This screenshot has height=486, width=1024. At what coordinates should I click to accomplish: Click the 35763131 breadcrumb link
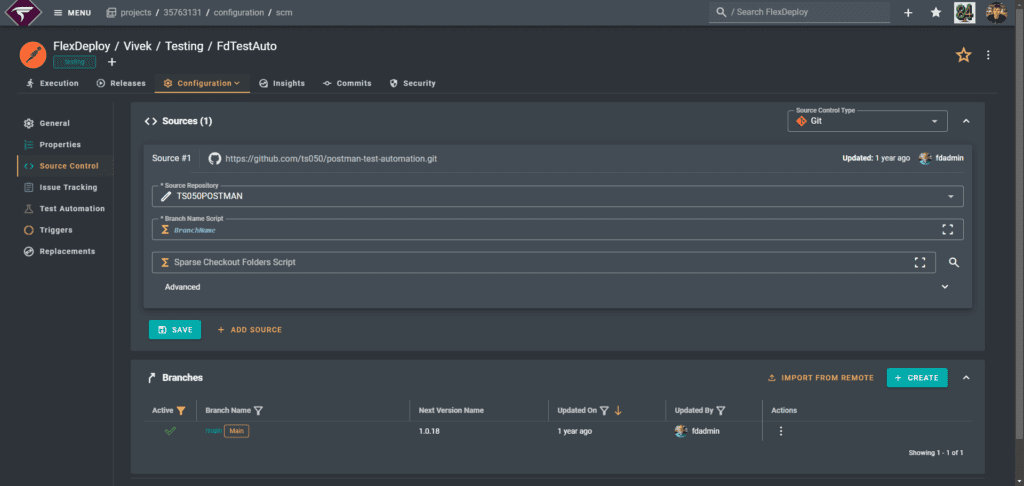pyautogui.click(x=182, y=12)
